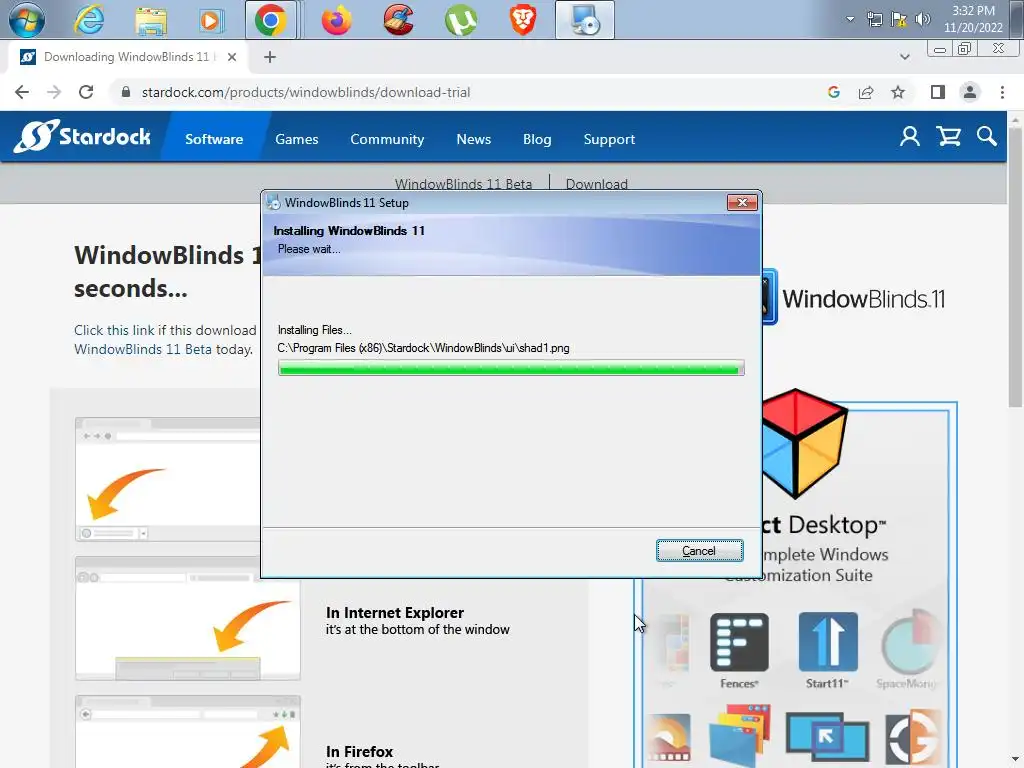Click the In Firefox heading

[x=359, y=752]
